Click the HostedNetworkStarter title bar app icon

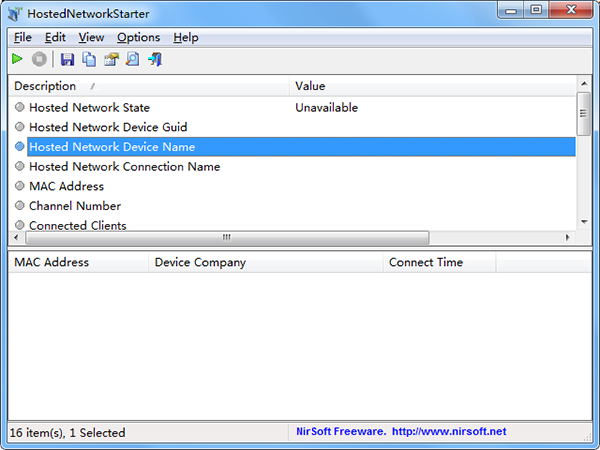tap(15, 14)
